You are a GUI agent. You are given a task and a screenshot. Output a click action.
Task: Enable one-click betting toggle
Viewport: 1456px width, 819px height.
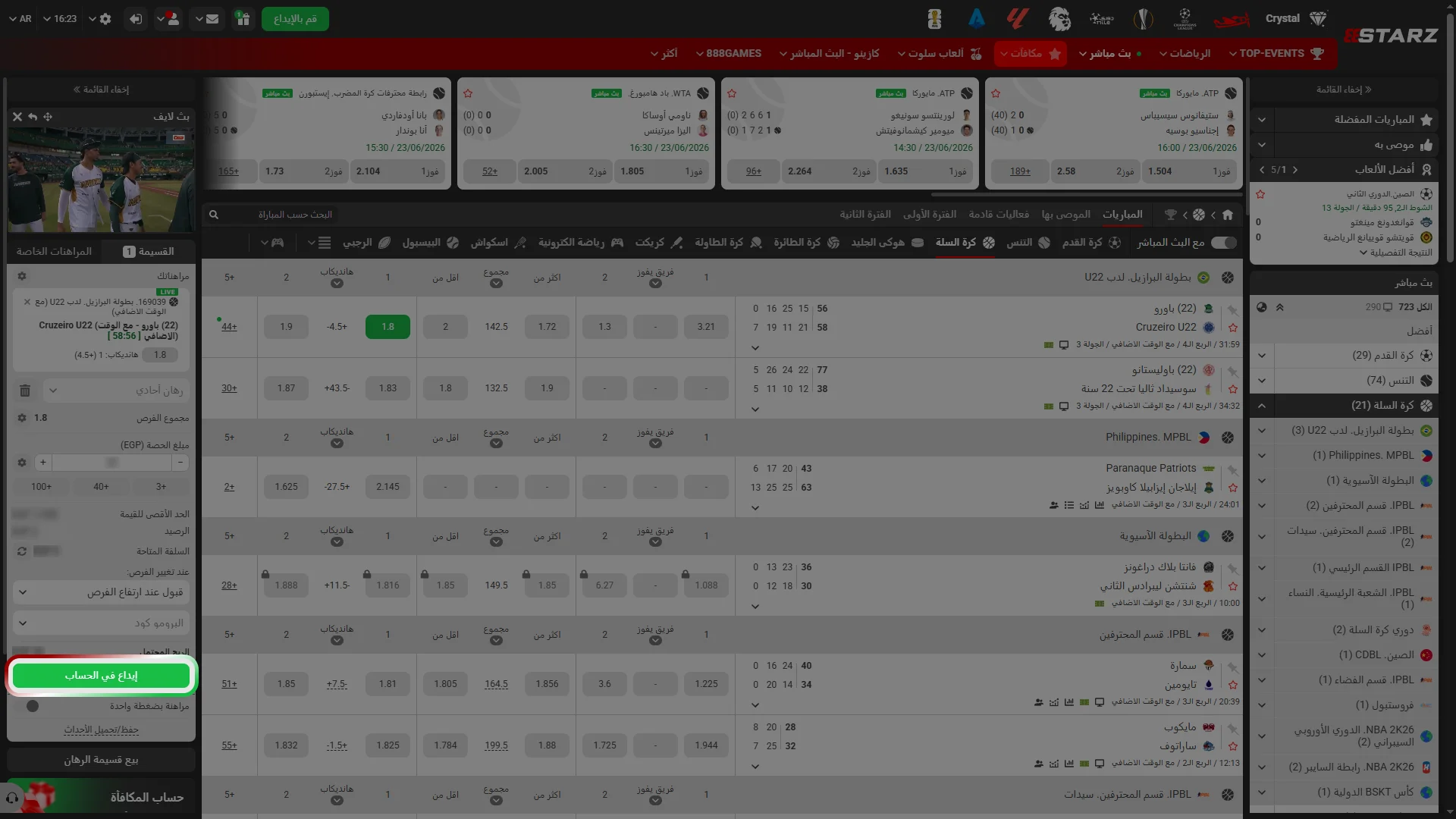click(33, 706)
